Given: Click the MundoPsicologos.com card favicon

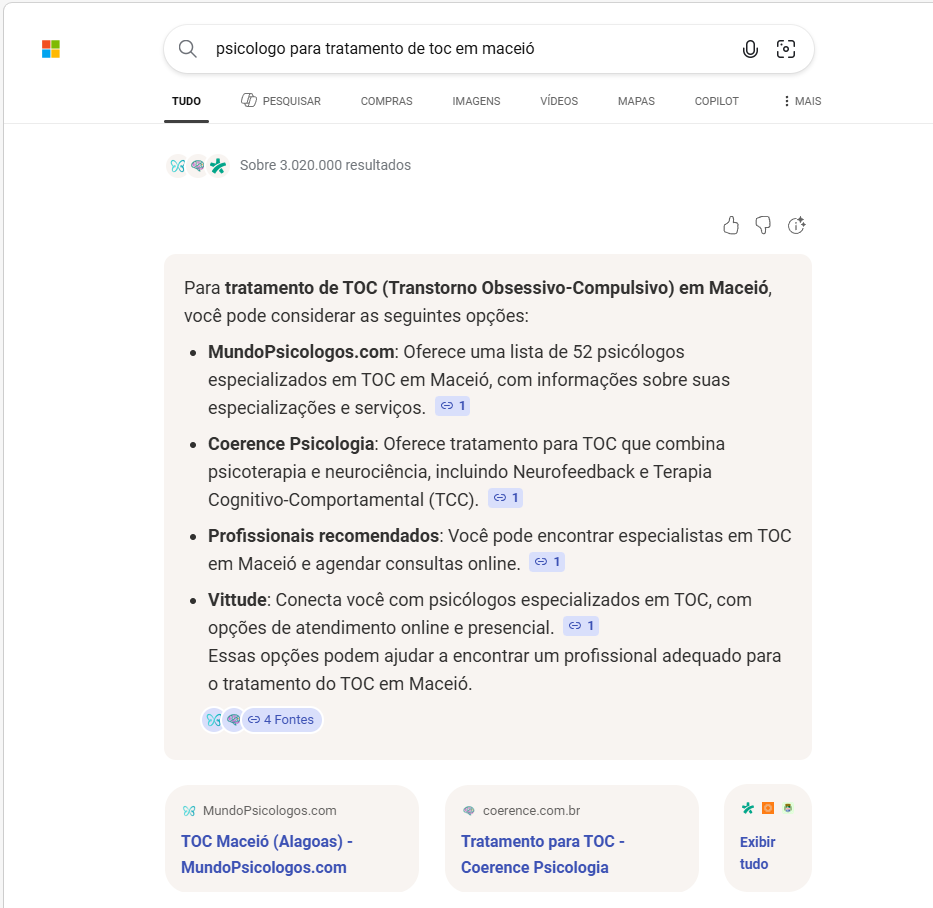Looking at the screenshot, I should [189, 810].
